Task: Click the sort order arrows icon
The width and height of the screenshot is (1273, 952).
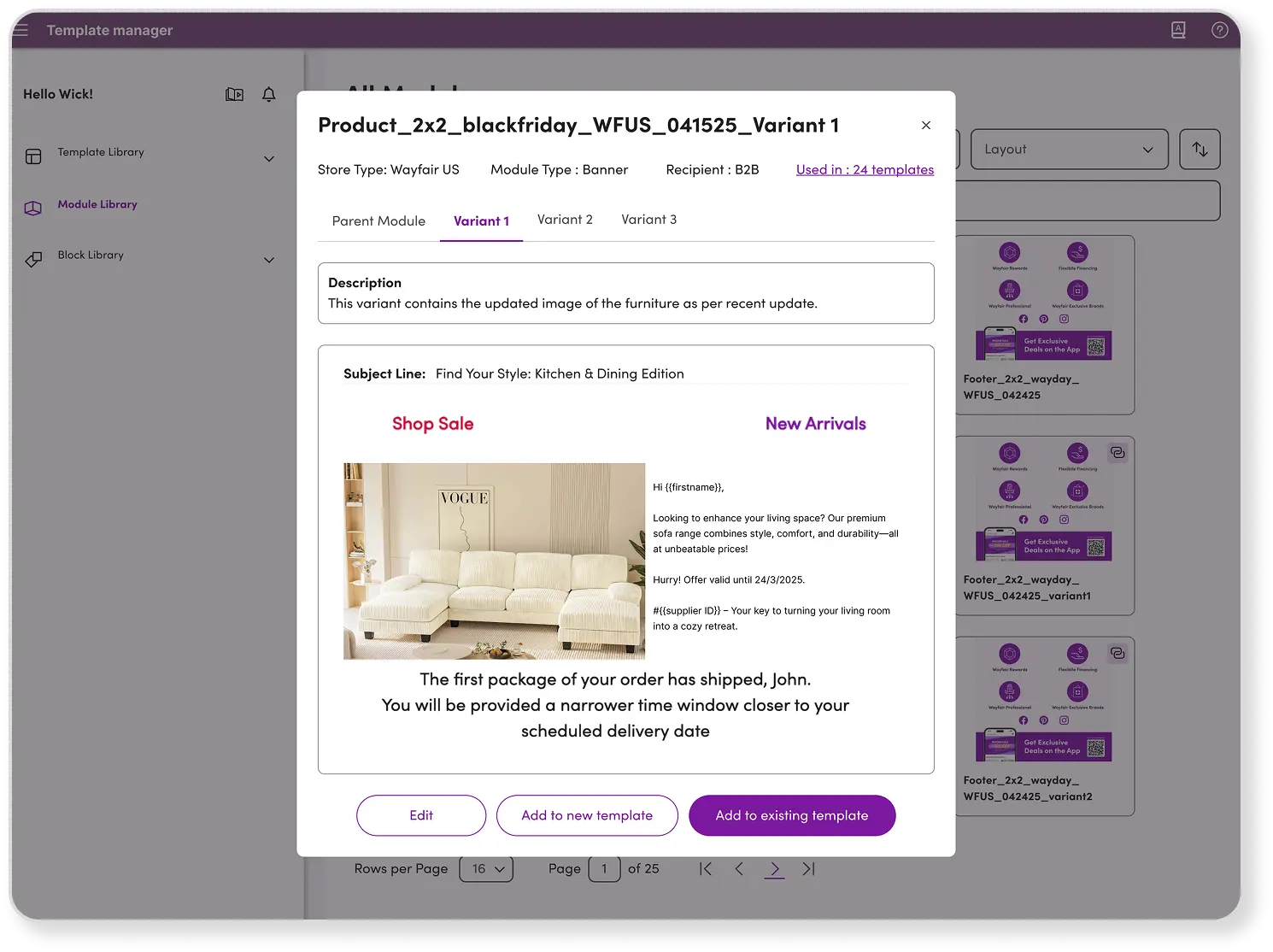Action: coord(1200,150)
